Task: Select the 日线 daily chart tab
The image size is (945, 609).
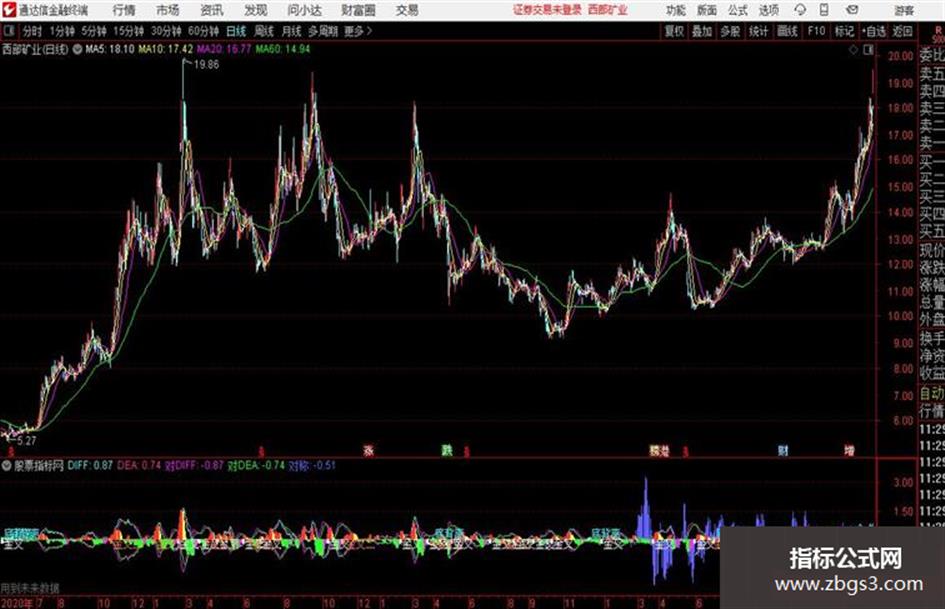Action: pos(236,31)
